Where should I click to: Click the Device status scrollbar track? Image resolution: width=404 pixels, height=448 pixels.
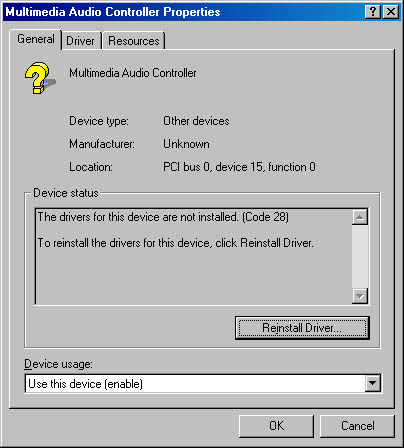point(360,257)
